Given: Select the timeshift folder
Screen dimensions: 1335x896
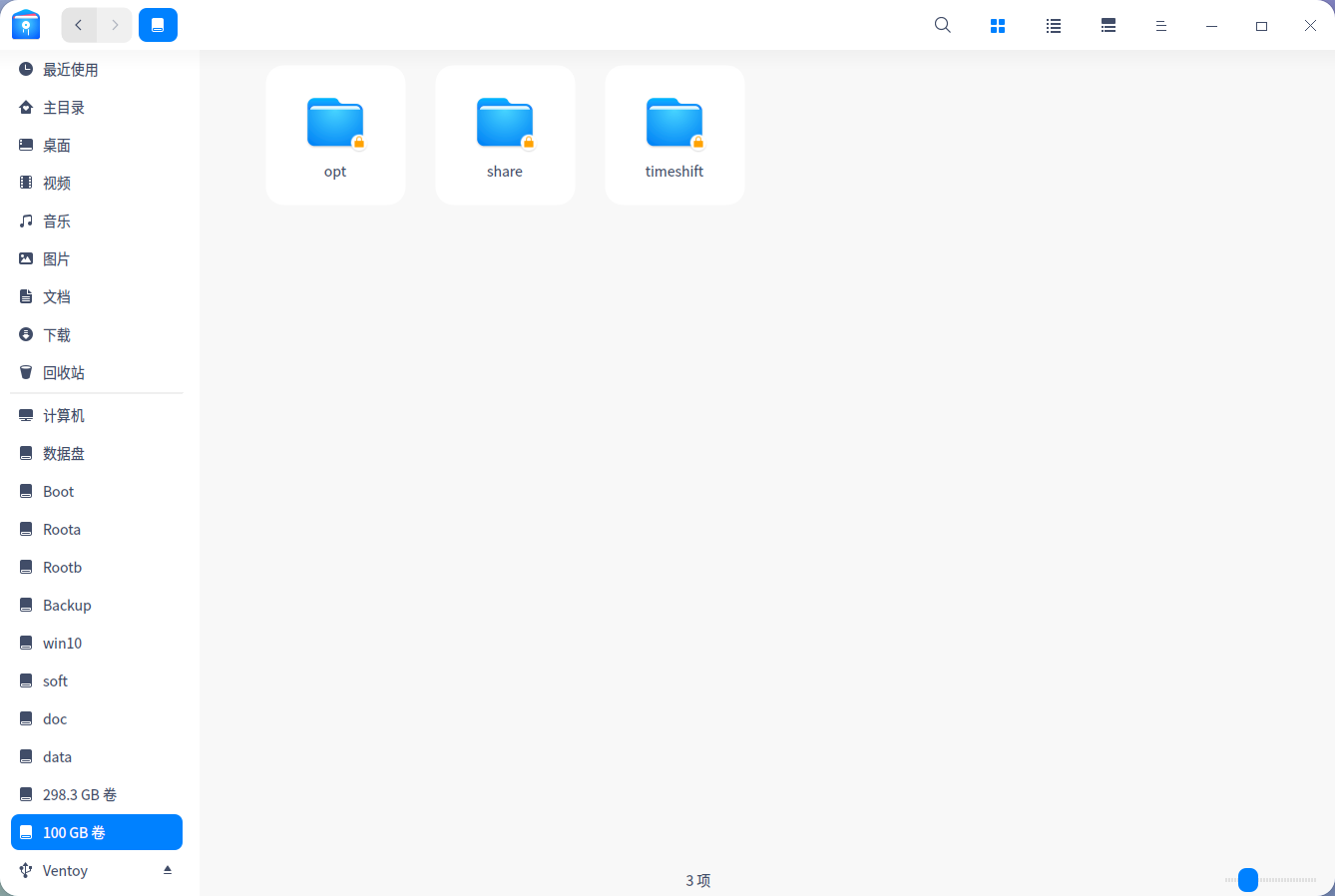Looking at the screenshot, I should pyautogui.click(x=674, y=136).
